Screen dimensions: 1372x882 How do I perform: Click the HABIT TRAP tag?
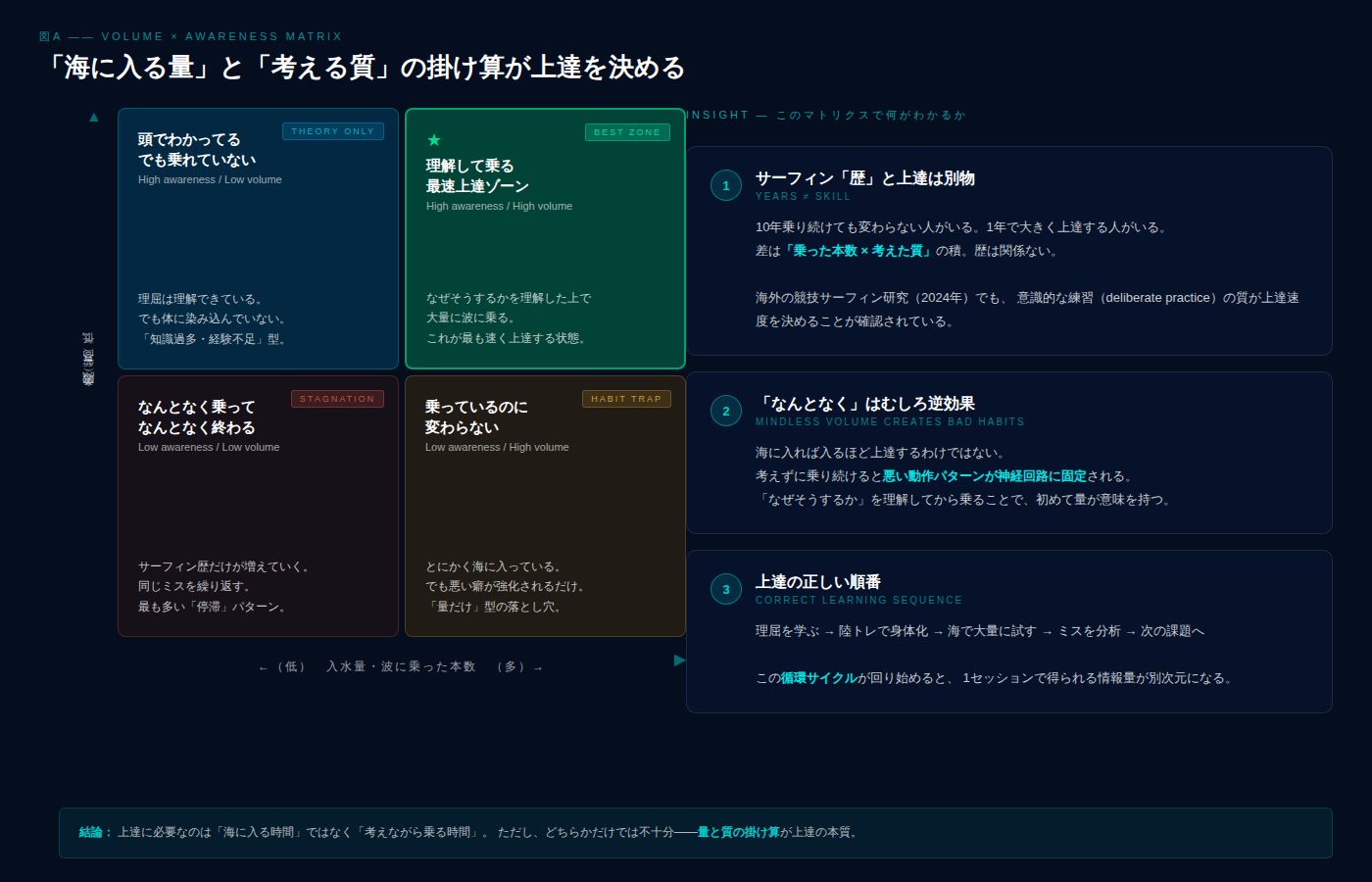[626, 399]
